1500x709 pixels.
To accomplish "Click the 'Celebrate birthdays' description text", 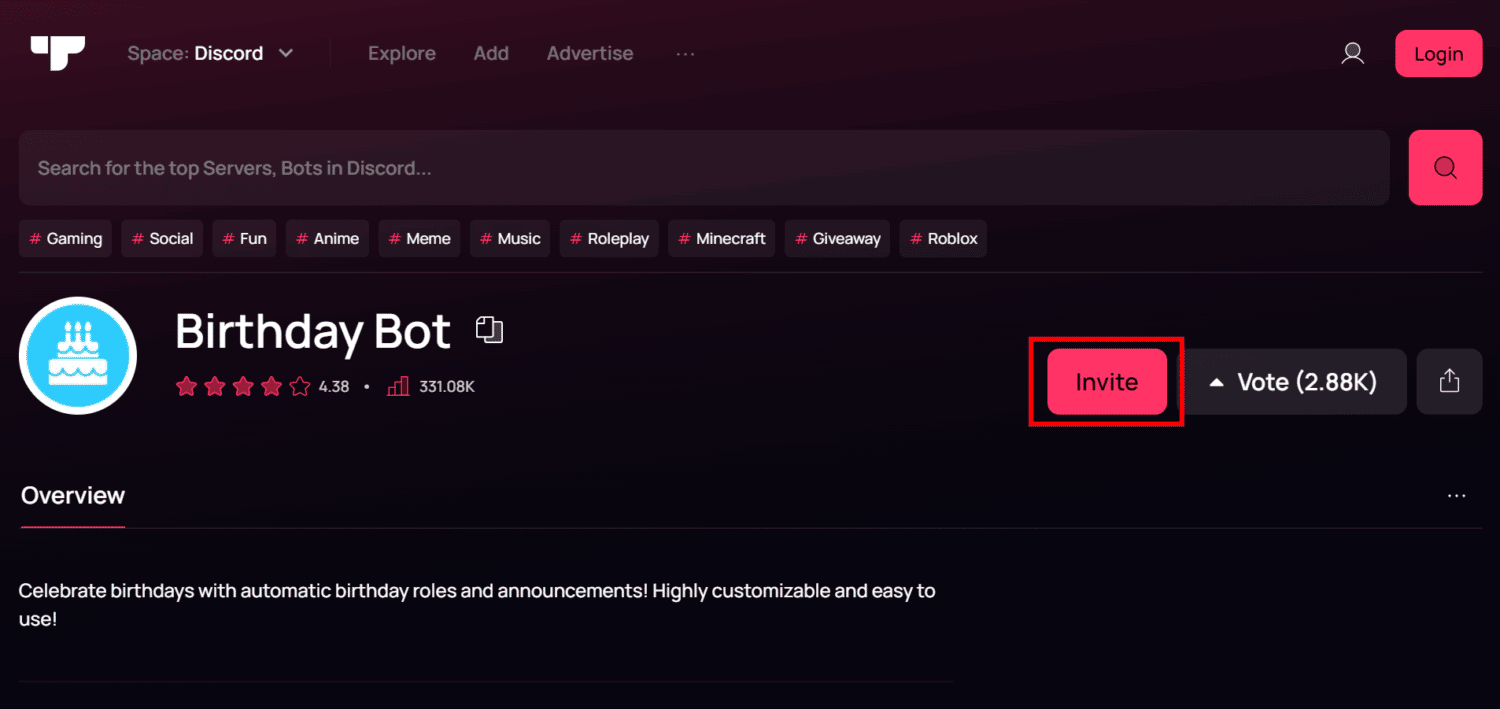I will (x=477, y=605).
